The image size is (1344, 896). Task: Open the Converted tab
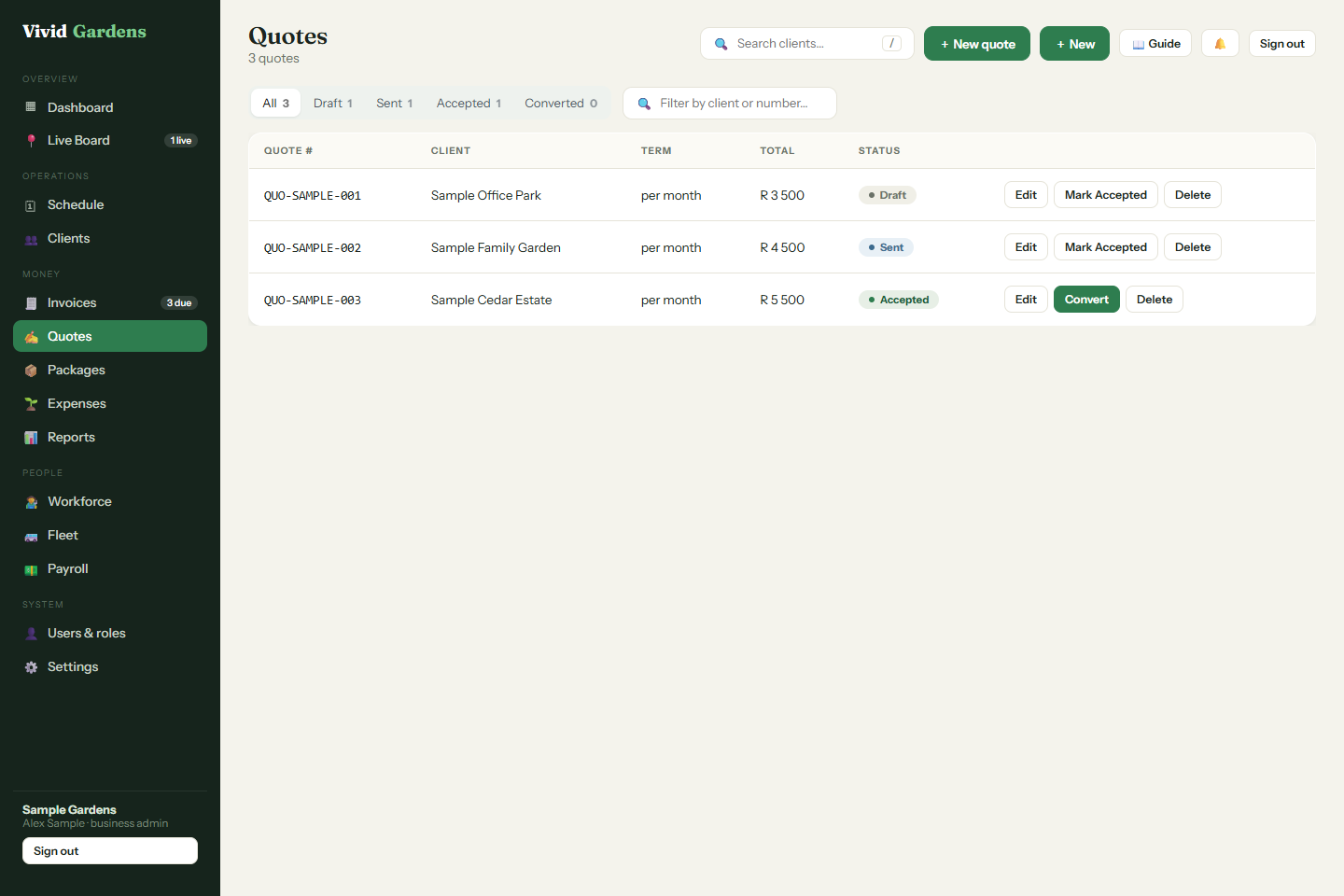[x=561, y=103]
